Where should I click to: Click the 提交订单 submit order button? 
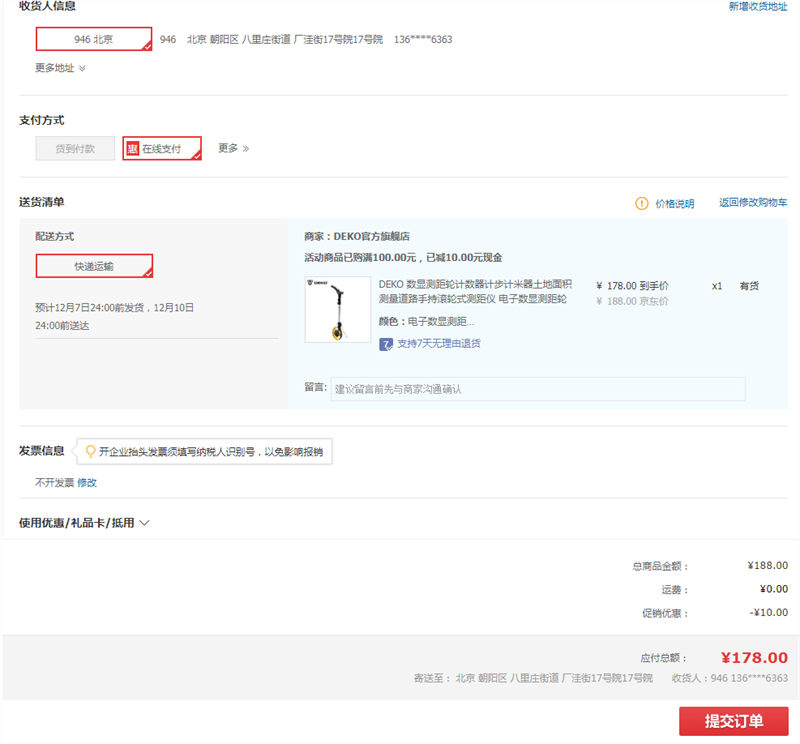[733, 722]
